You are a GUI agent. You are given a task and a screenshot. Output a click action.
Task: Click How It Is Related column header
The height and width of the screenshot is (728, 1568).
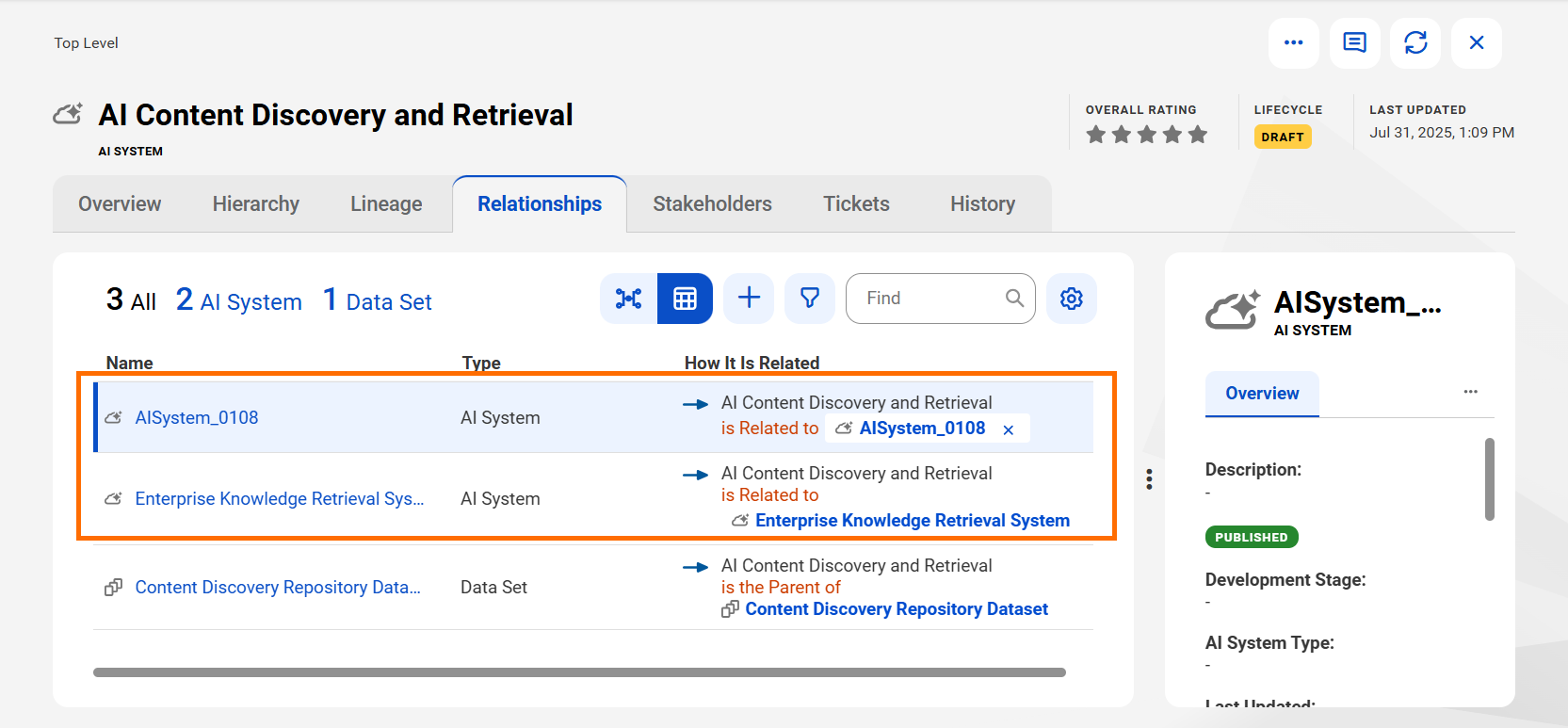752,363
